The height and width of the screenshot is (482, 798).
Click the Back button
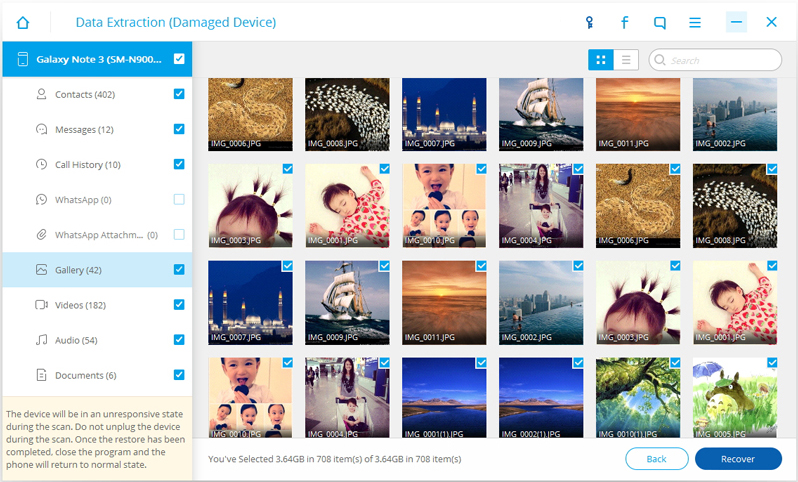pyautogui.click(x=656, y=459)
